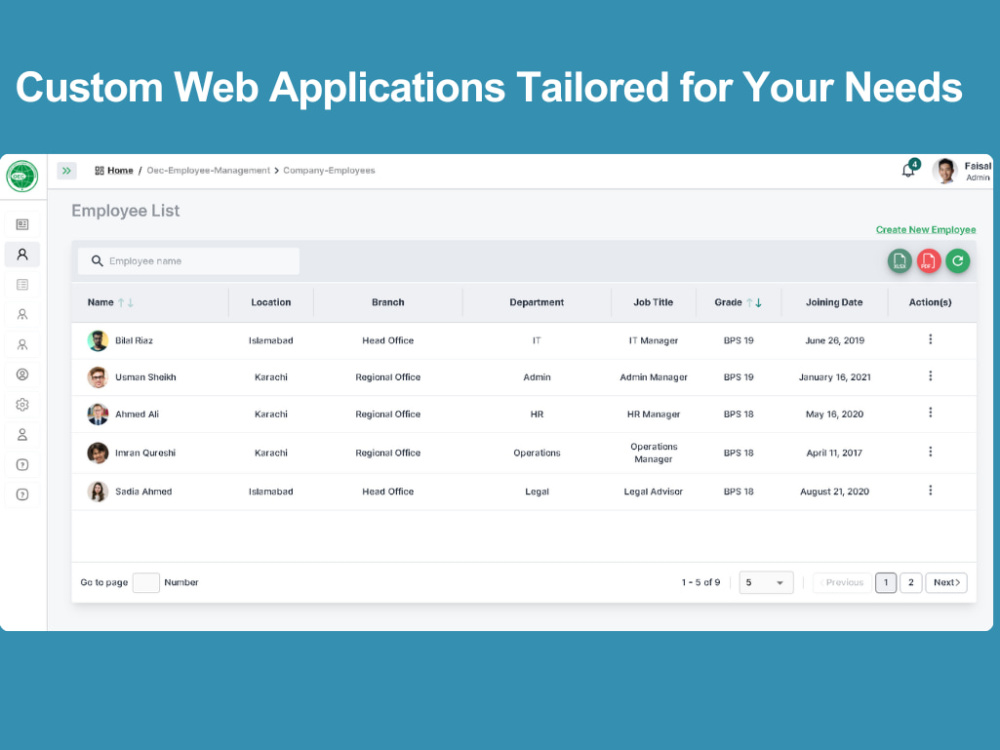Open the dashboard icon in sidebar

pyautogui.click(x=22, y=224)
